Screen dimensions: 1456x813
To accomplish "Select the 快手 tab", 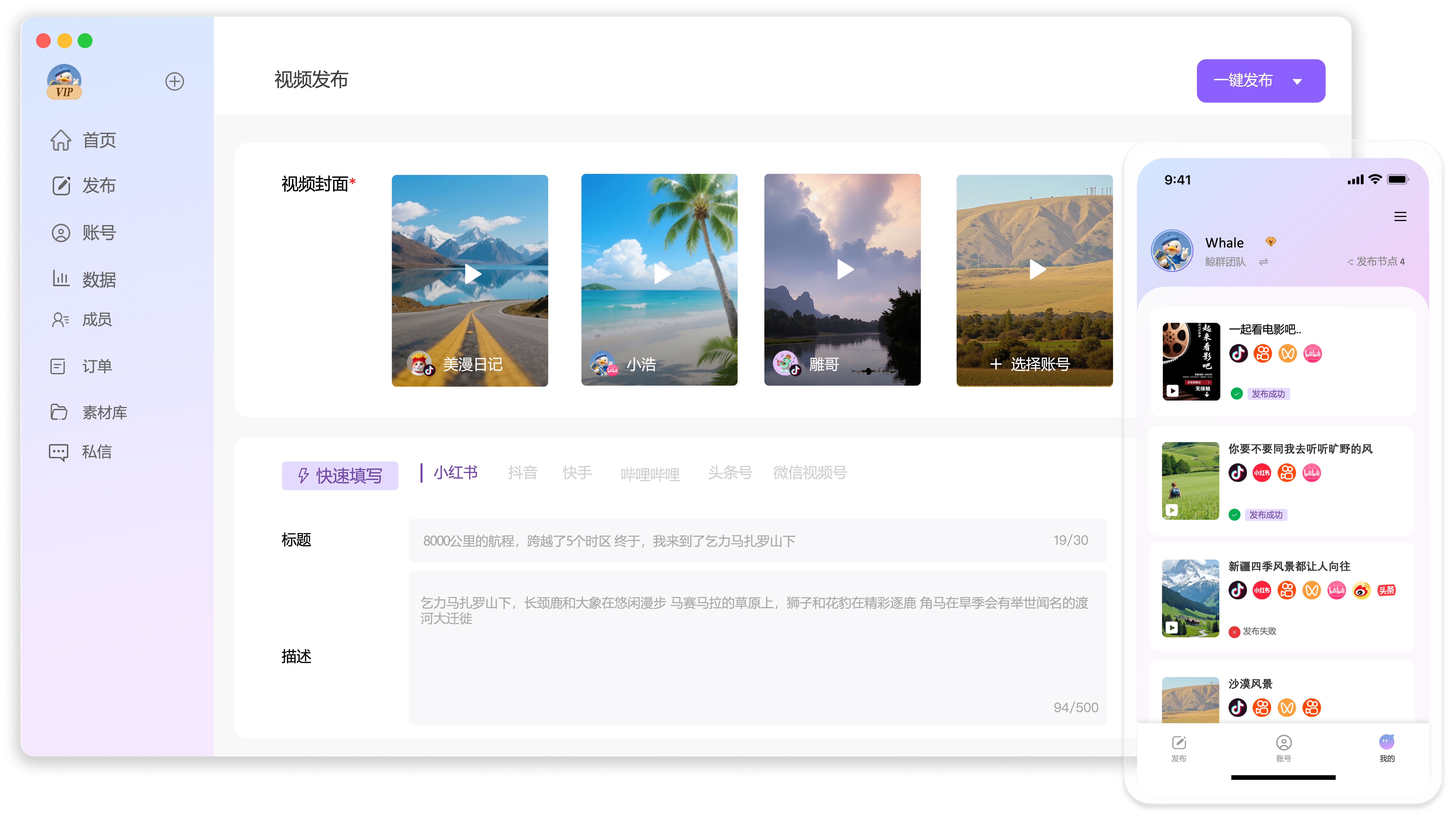I will (577, 473).
